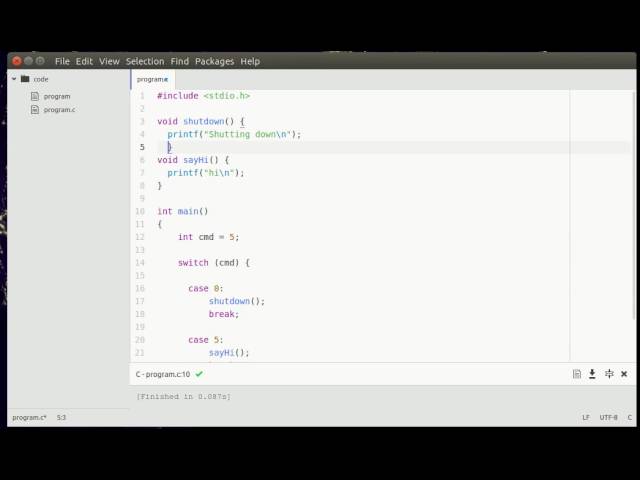Open the Packages menu
This screenshot has height=480, width=640.
click(x=214, y=61)
